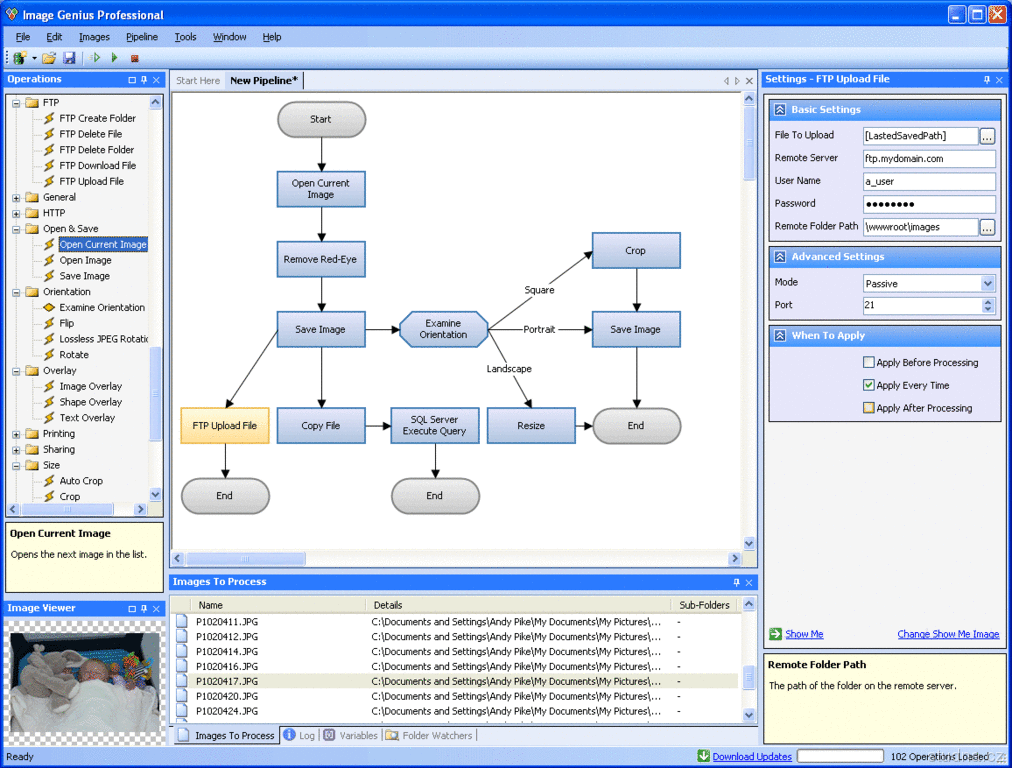Increase the Port value with up arrow

[x=988, y=301]
